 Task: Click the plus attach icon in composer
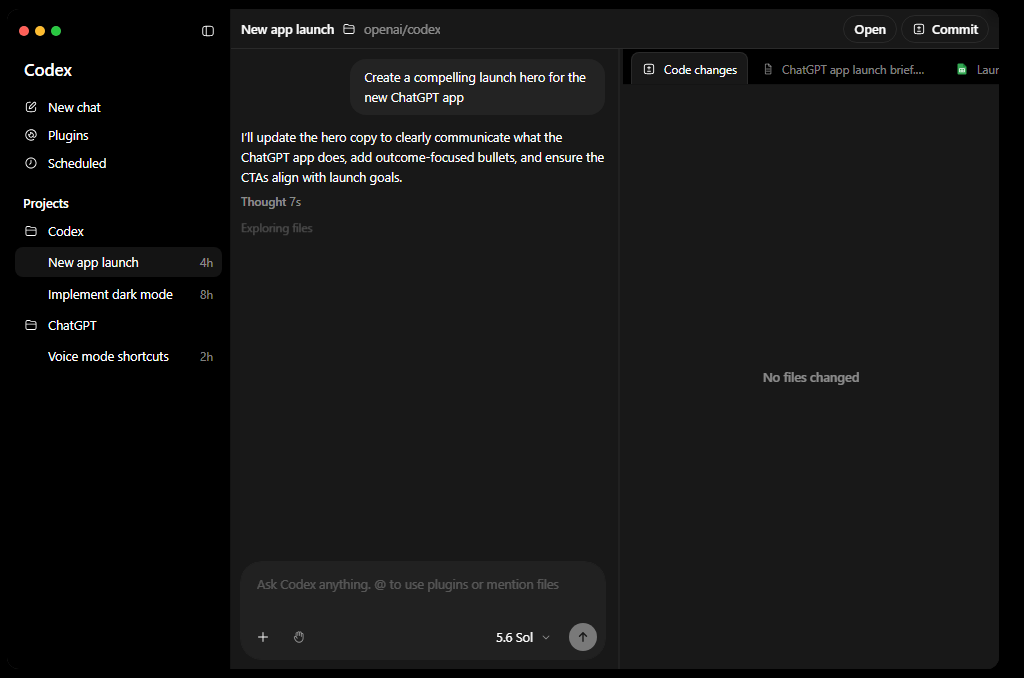click(263, 637)
